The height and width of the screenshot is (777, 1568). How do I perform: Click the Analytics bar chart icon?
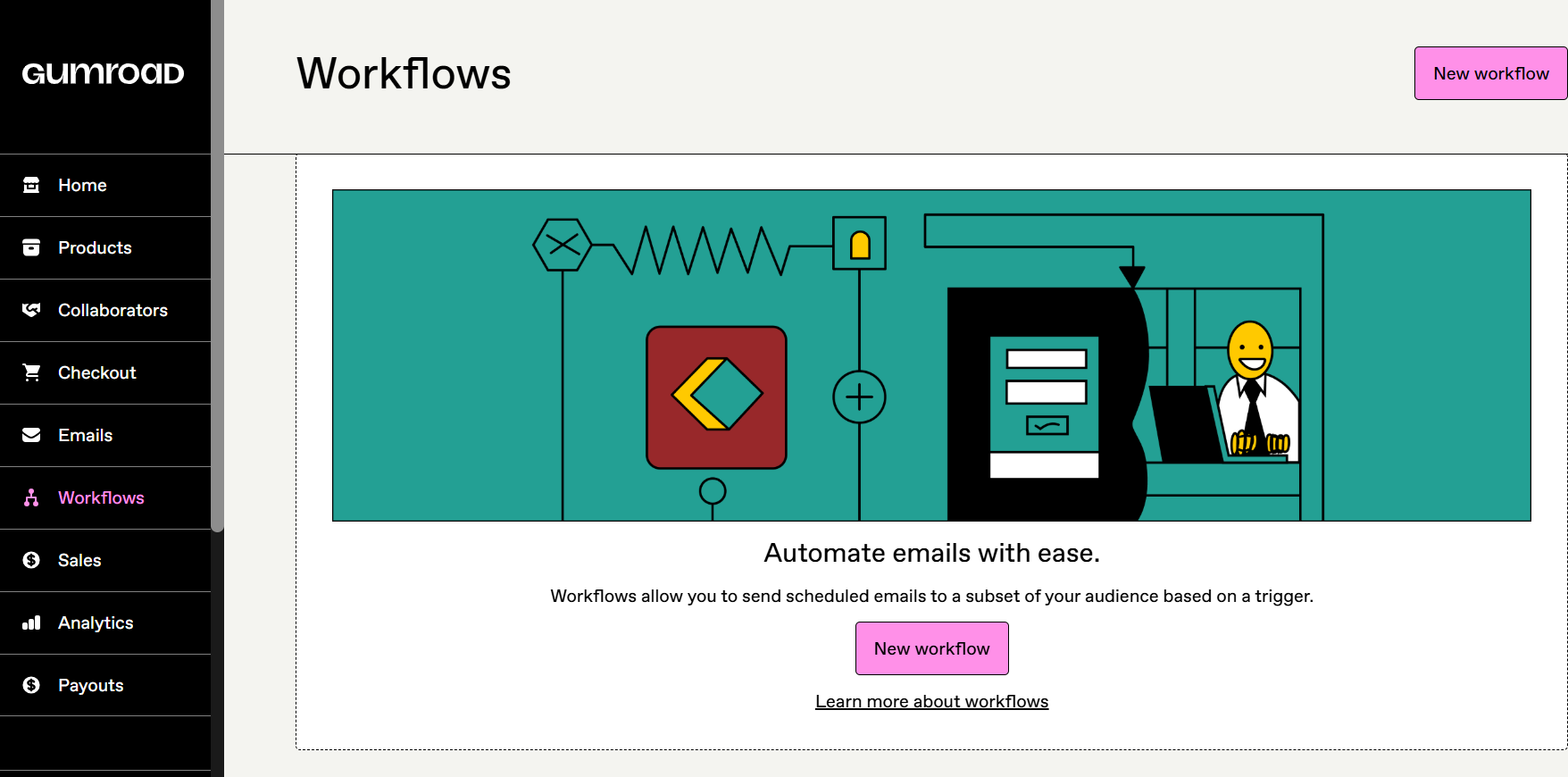point(31,622)
